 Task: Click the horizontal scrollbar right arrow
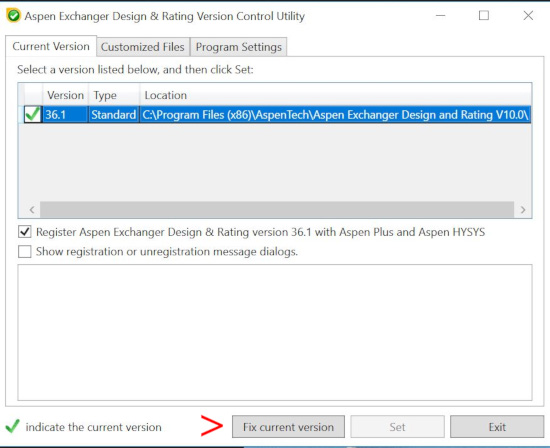coord(523,210)
